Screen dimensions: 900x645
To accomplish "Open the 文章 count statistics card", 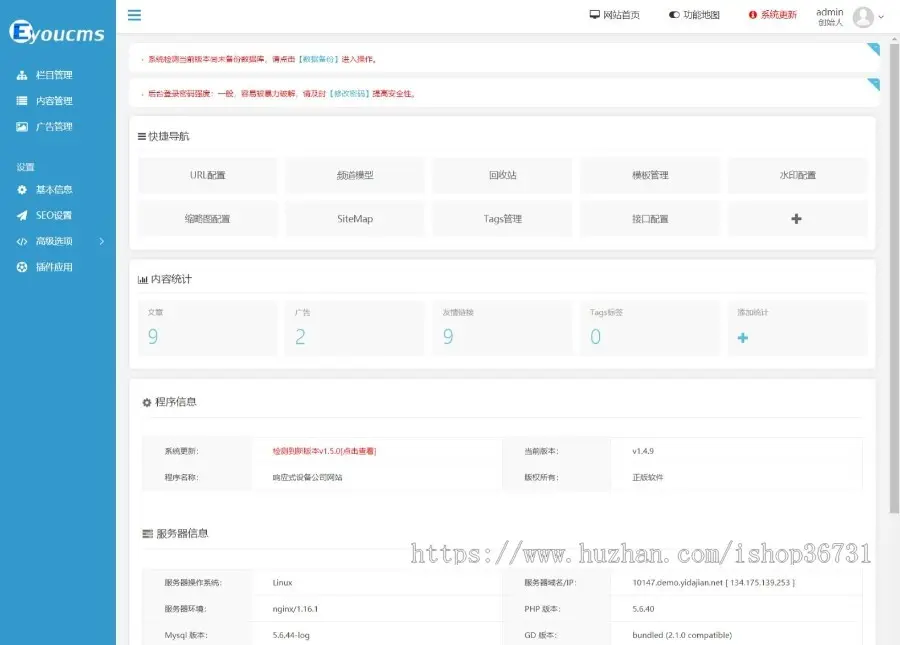I will (x=207, y=328).
